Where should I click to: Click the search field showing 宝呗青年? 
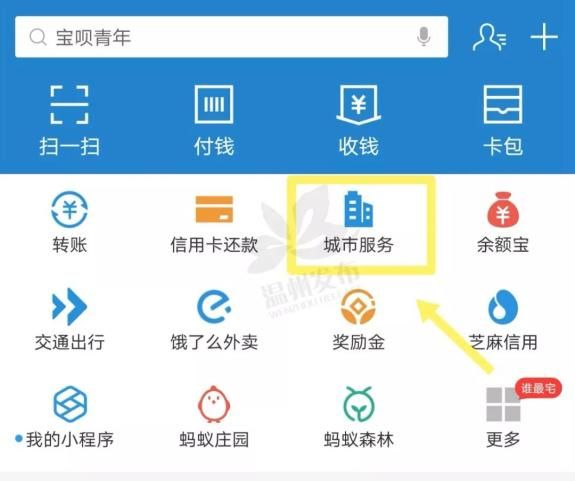[231, 37]
